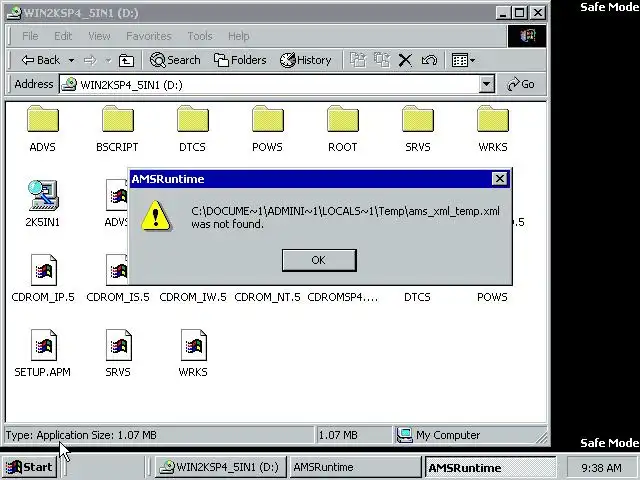Select the POWS file label in third row
Viewport: 640px width, 480px height.
pos(492,297)
